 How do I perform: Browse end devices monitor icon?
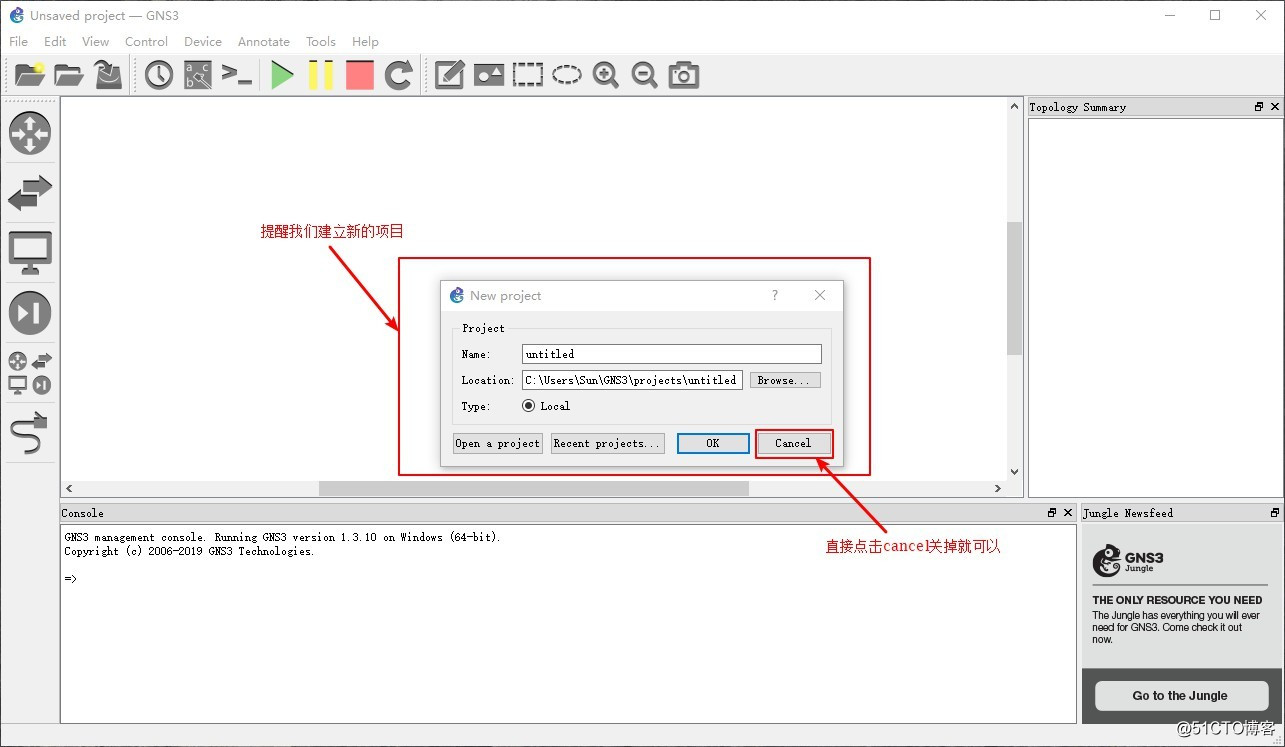point(30,253)
